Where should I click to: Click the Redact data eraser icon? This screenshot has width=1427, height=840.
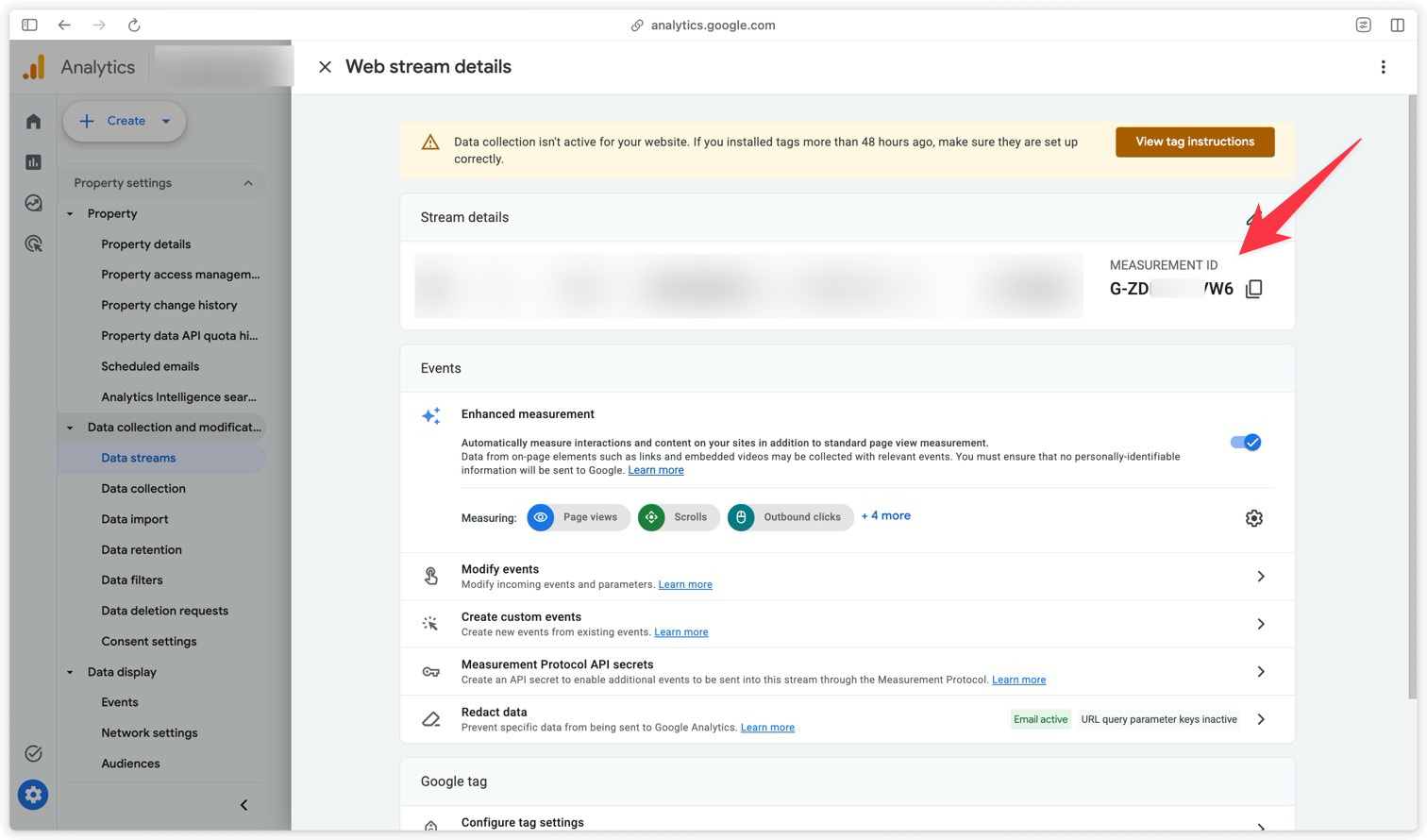point(431,719)
